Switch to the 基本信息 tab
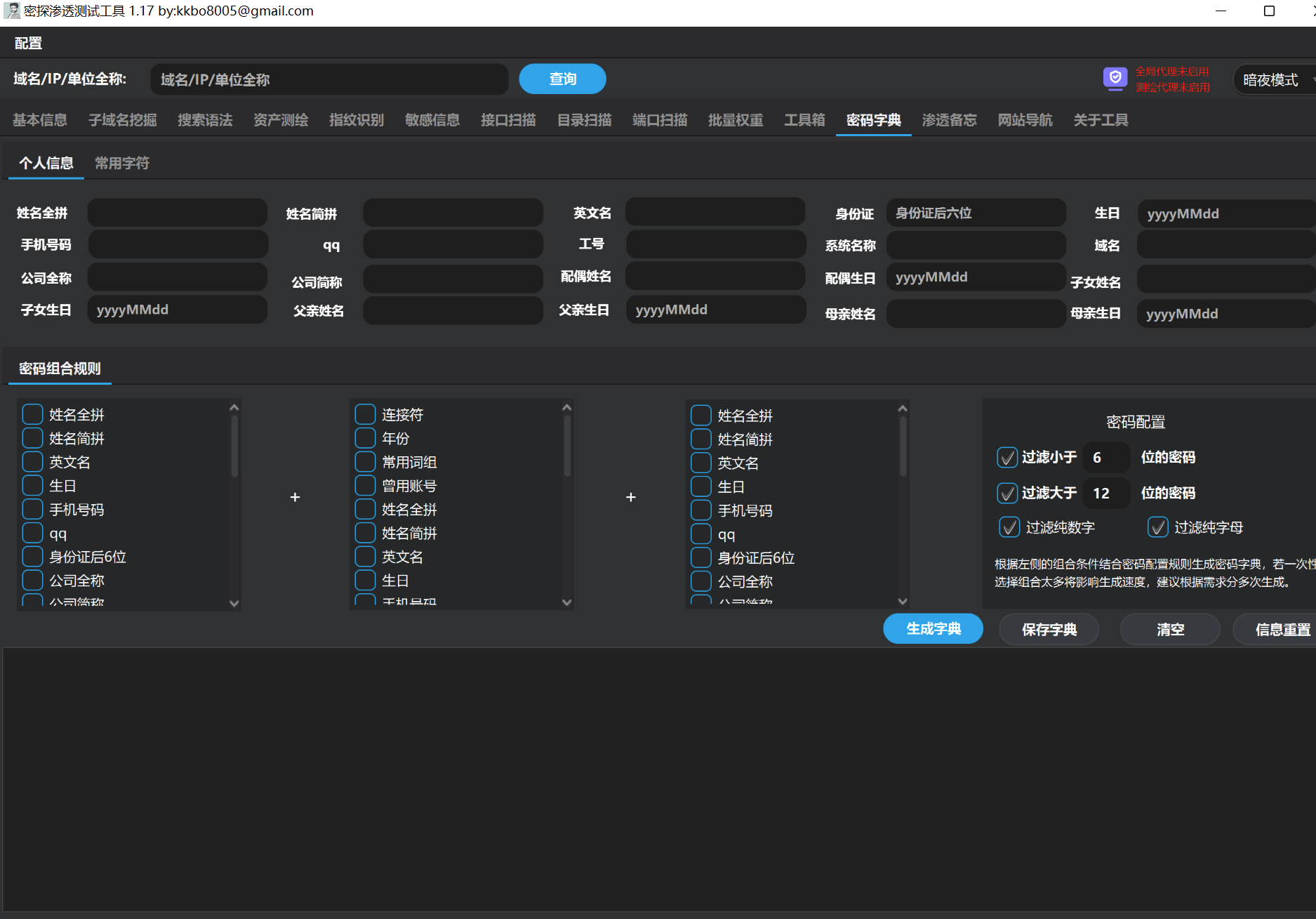This screenshot has height=919, width=1316. coord(40,120)
